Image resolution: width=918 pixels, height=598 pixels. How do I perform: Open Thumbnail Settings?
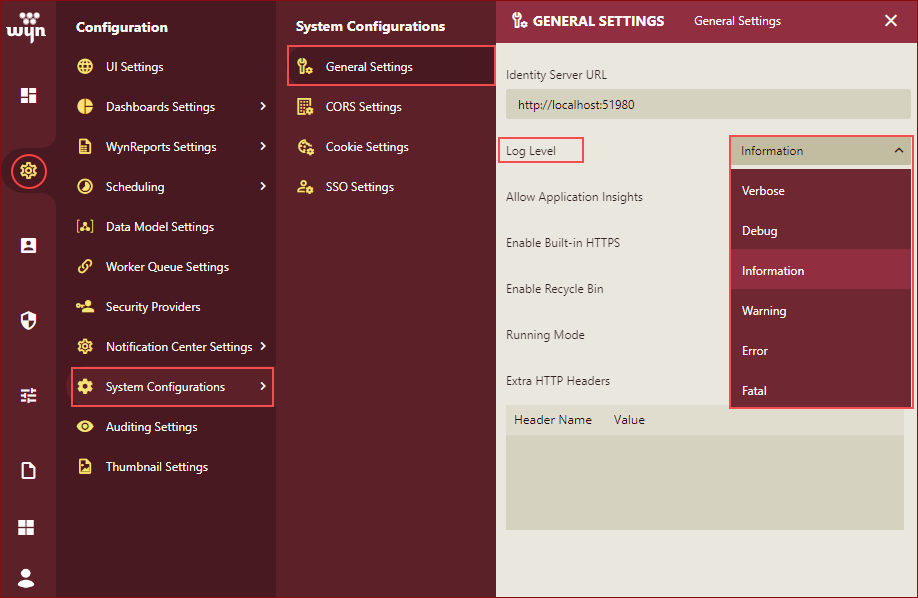tap(156, 466)
